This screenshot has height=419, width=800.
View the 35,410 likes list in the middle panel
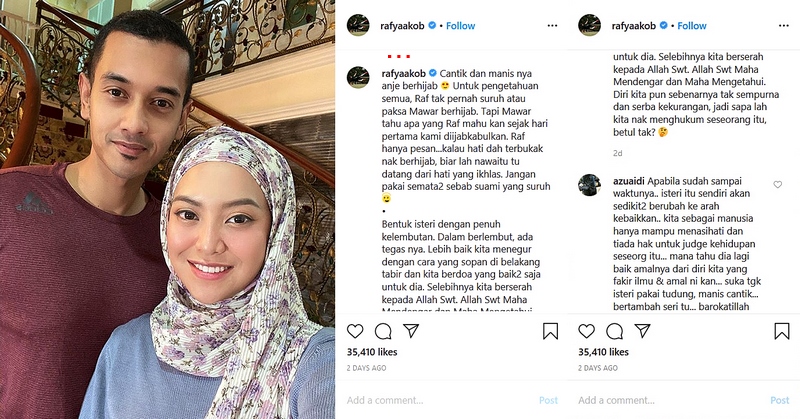372,352
